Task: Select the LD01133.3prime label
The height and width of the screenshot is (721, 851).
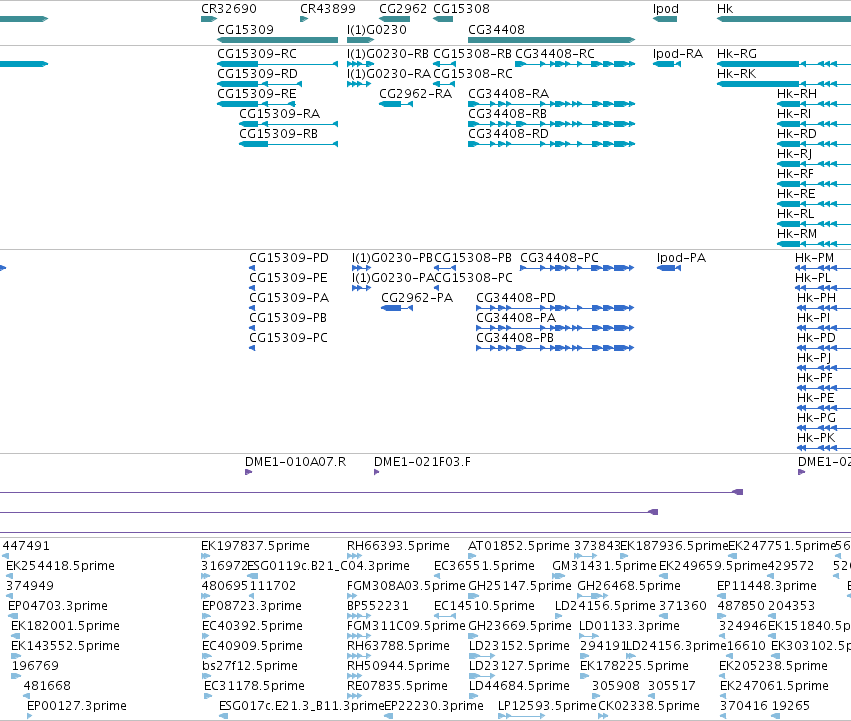Action: point(629,626)
